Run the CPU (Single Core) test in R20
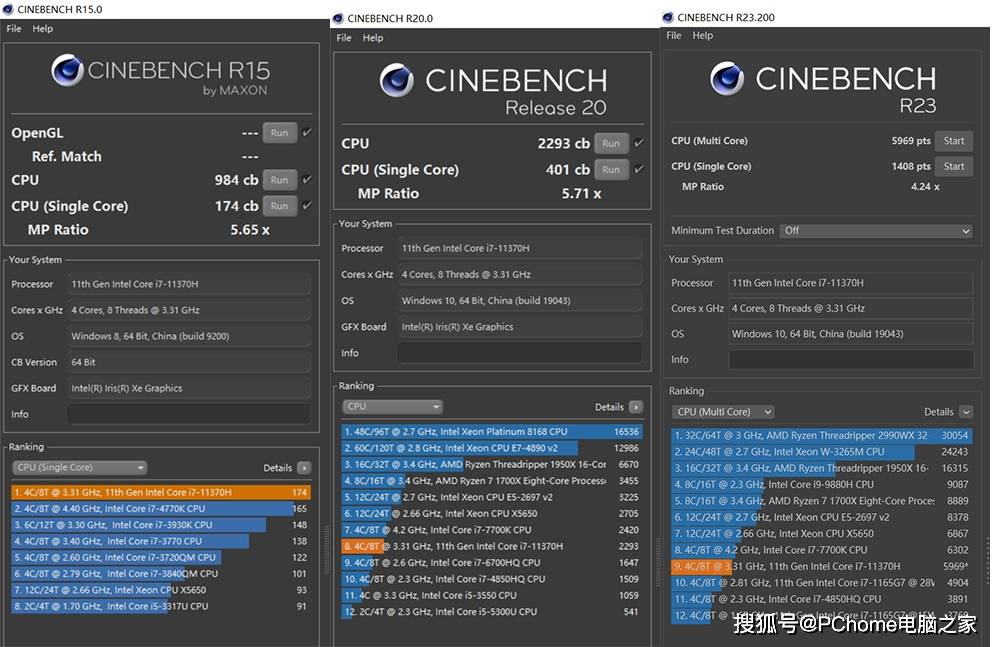The height and width of the screenshot is (647, 1000). point(611,170)
